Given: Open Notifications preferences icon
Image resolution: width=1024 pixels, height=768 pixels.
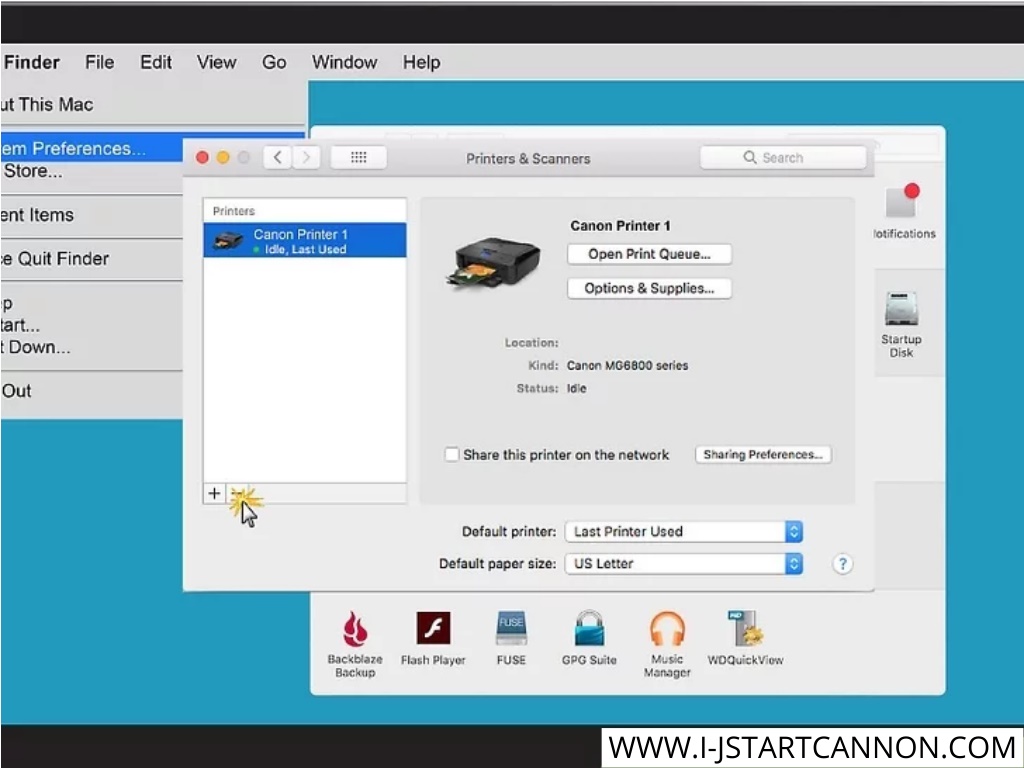Looking at the screenshot, I should pos(904,212).
